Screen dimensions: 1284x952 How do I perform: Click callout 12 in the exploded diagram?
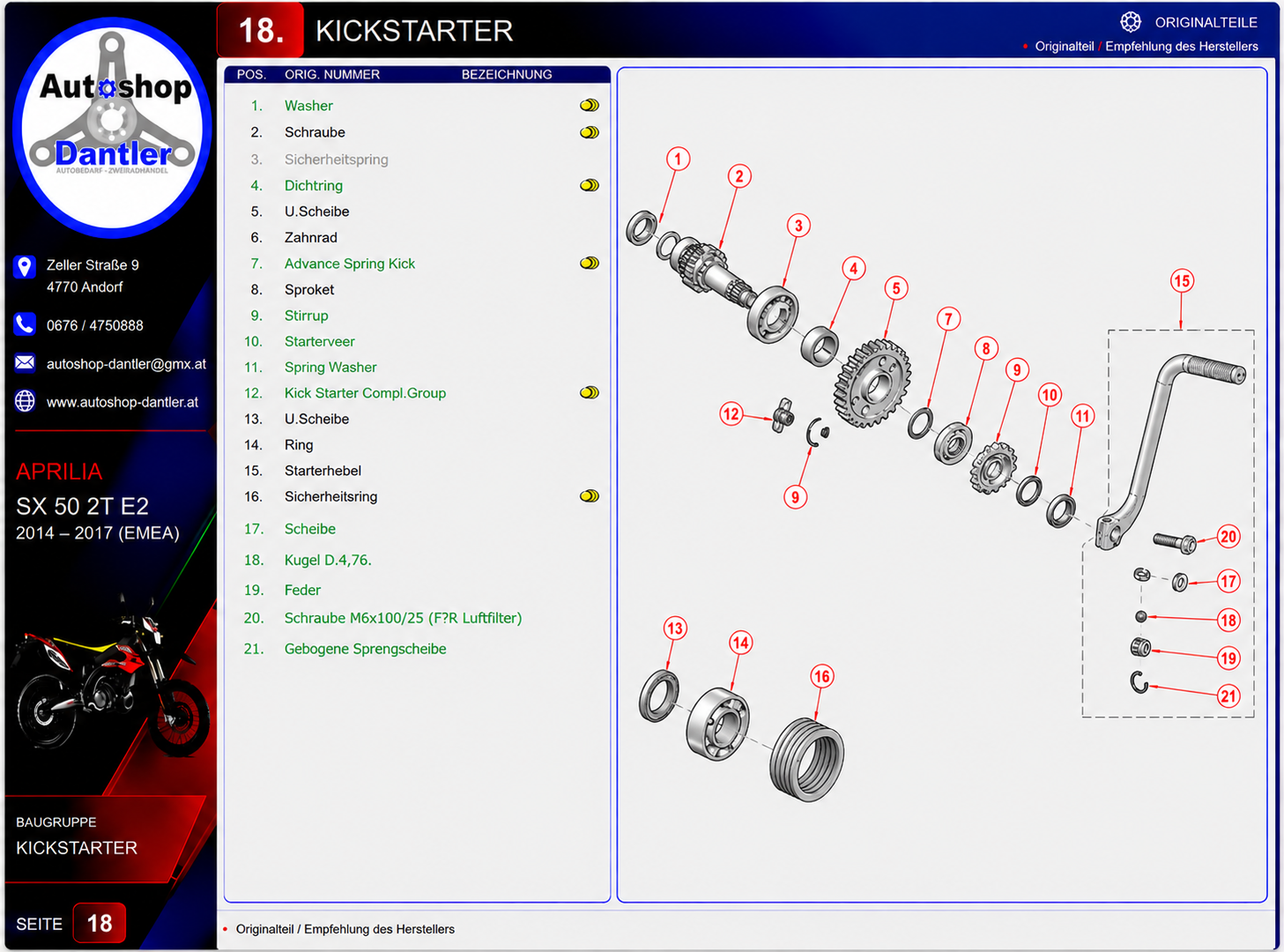point(731,414)
